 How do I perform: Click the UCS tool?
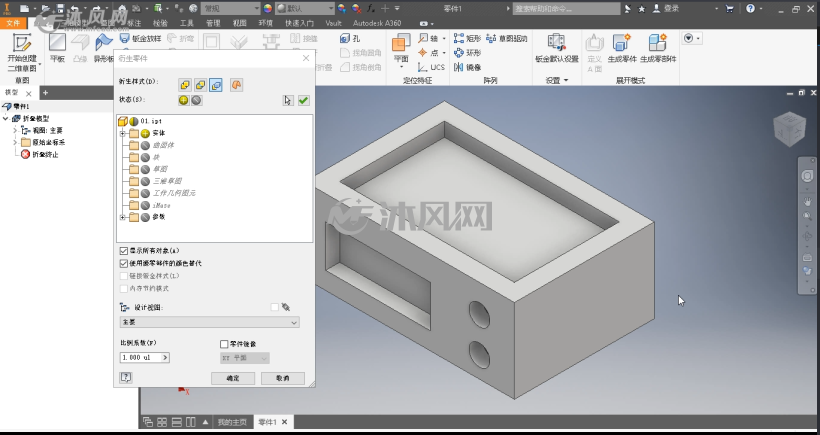coord(431,67)
